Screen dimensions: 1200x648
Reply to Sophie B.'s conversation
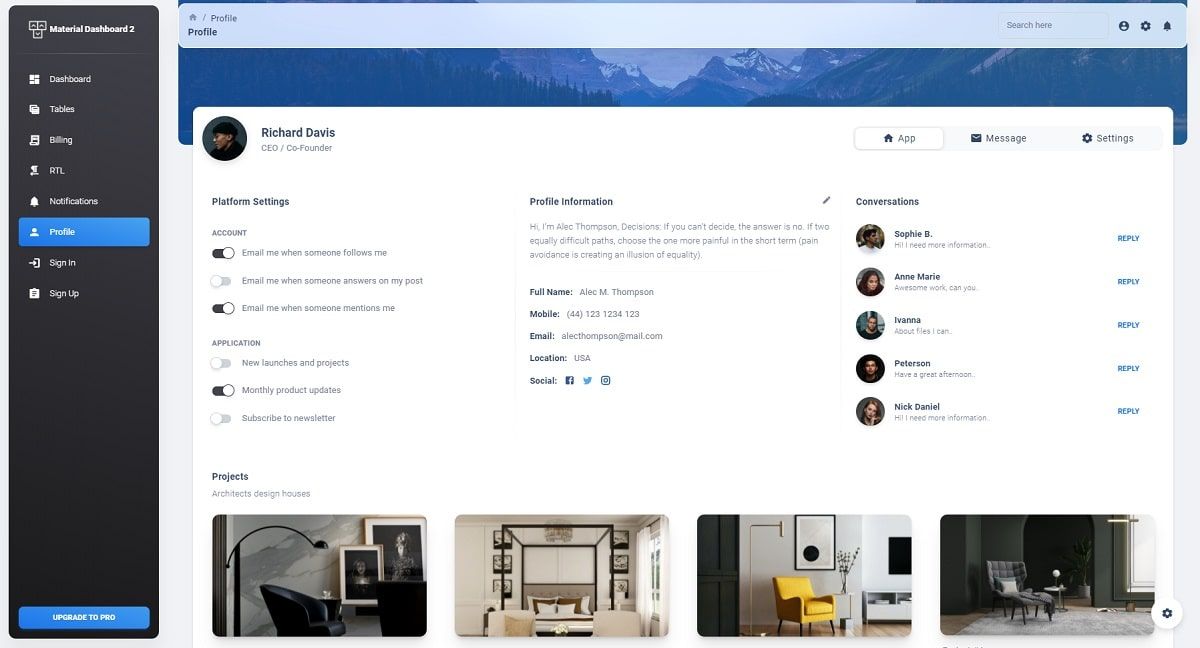point(1128,238)
